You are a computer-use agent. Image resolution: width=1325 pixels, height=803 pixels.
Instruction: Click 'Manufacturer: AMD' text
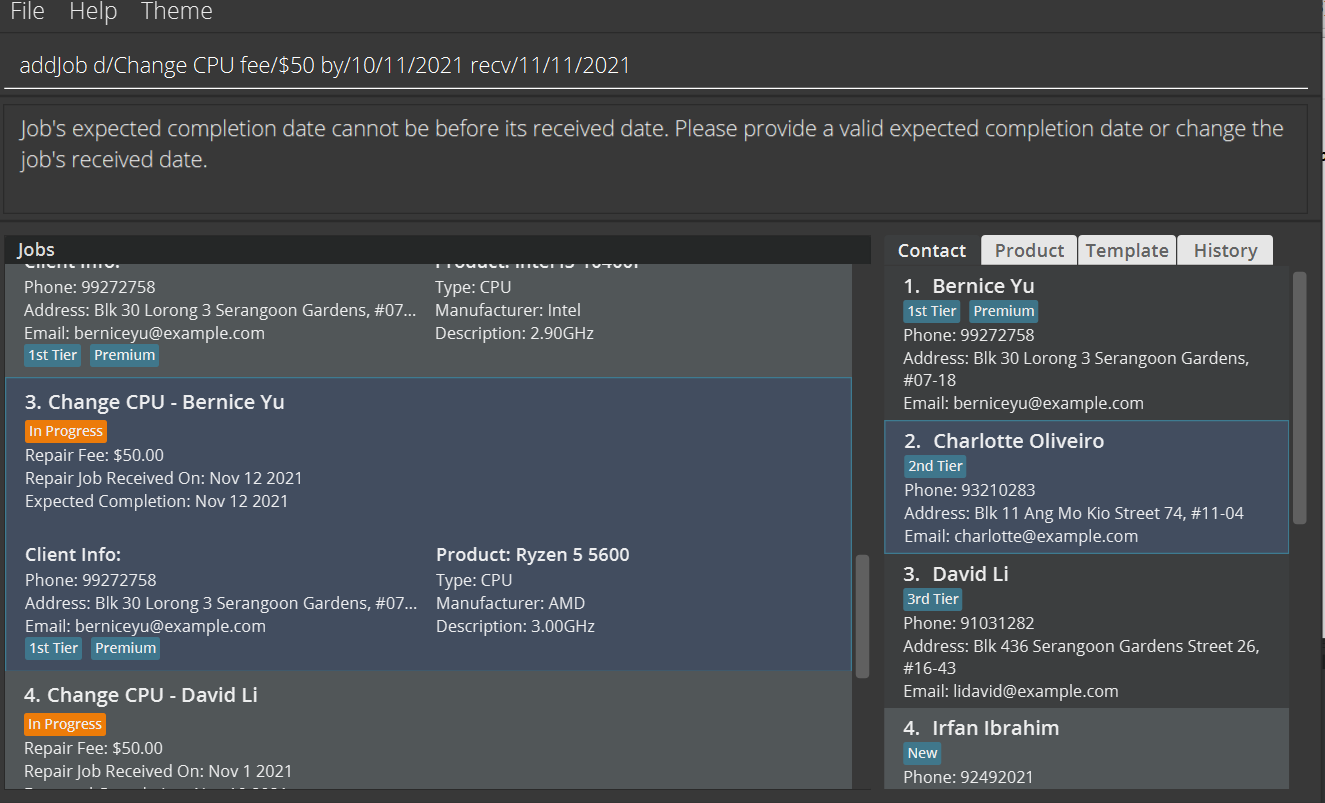(x=510, y=603)
